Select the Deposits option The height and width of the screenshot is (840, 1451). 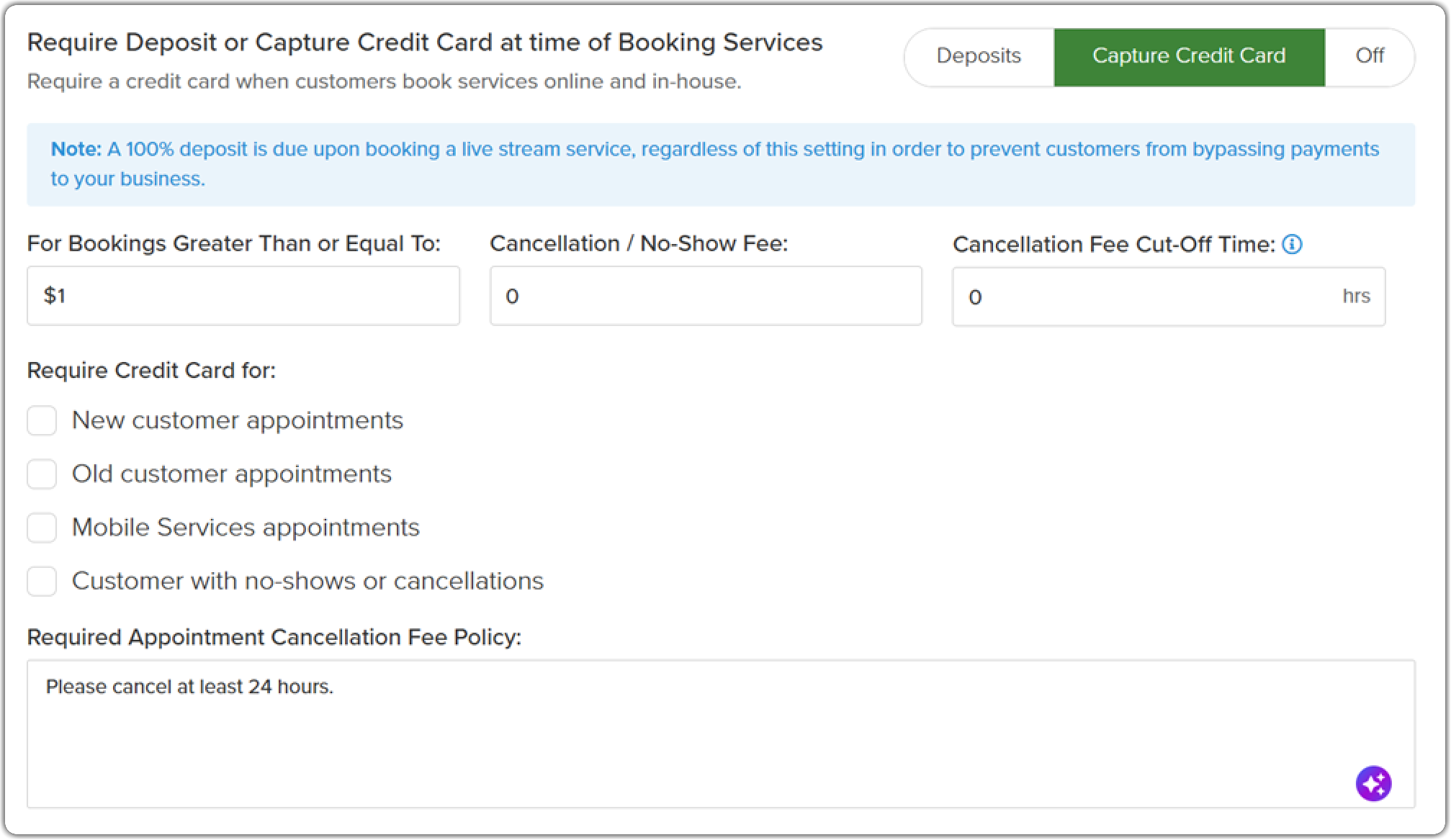(979, 56)
